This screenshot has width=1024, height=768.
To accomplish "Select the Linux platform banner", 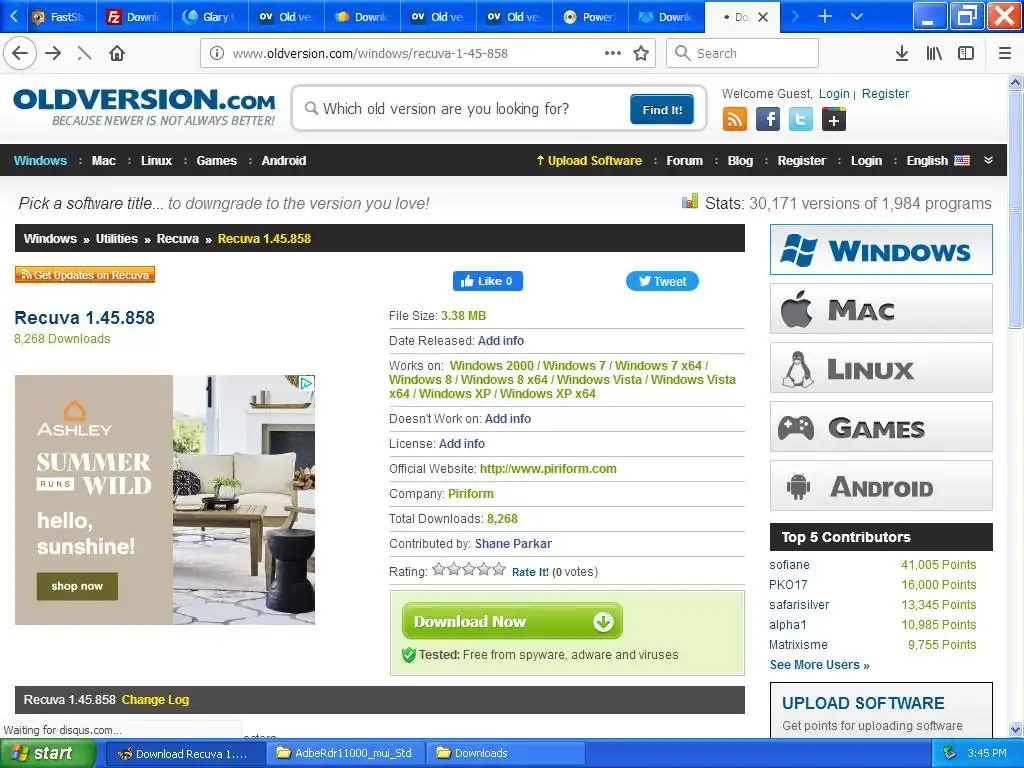I will click(881, 368).
